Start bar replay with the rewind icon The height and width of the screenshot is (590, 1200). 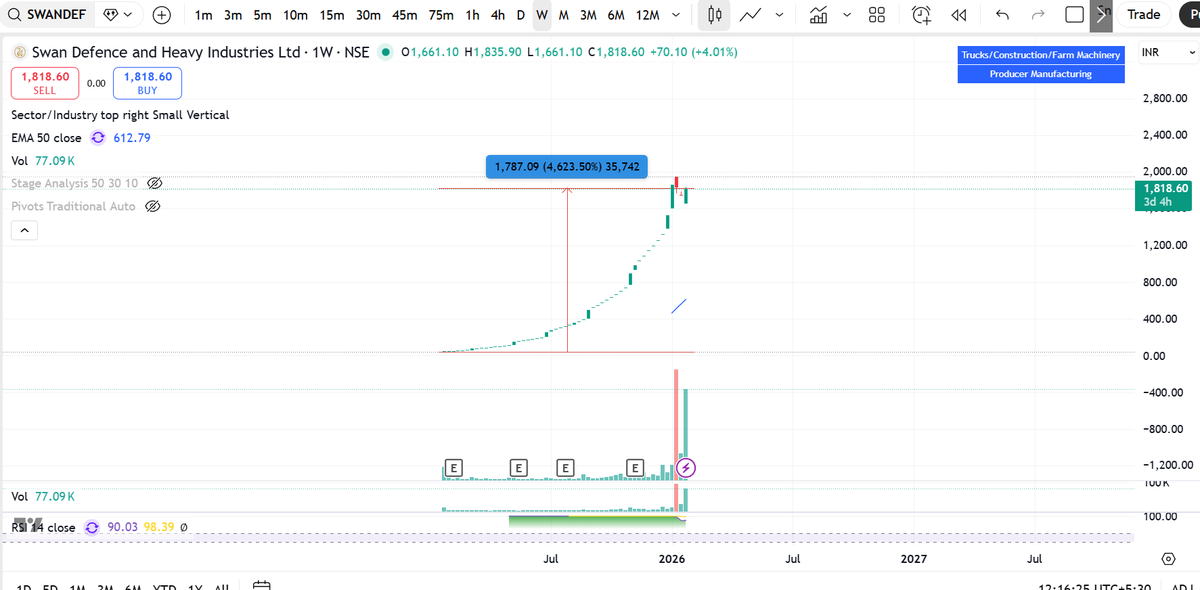coord(958,15)
